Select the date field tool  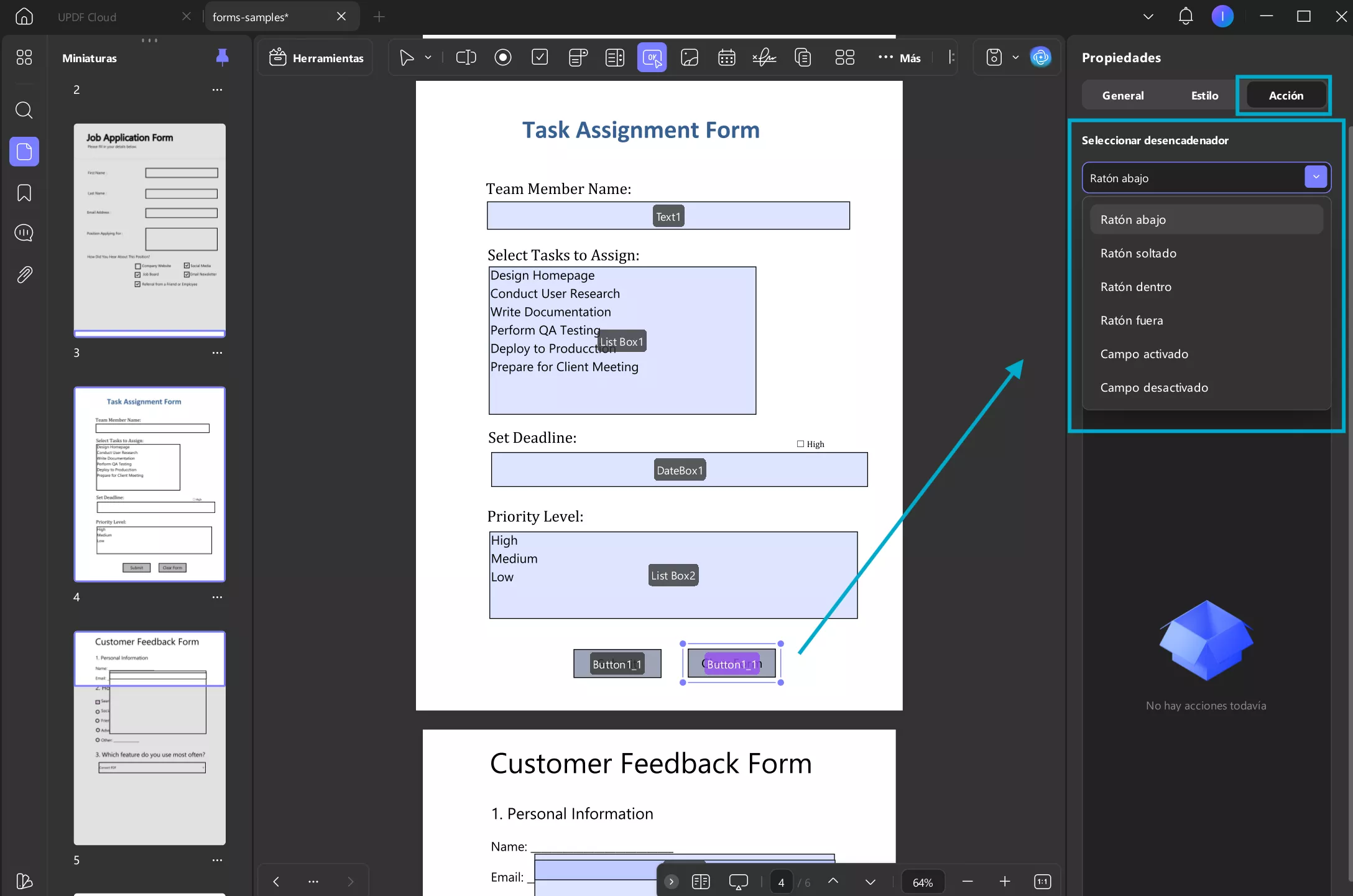[726, 58]
